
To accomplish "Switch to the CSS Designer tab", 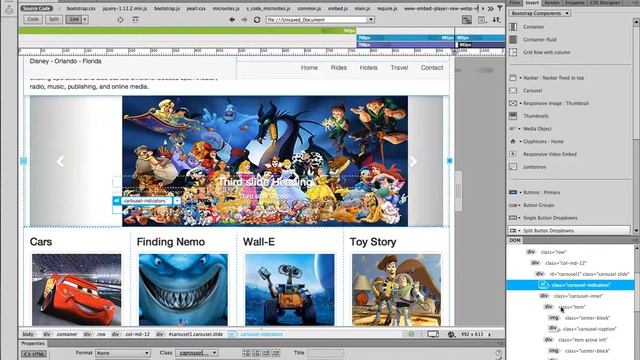I will (605, 2).
